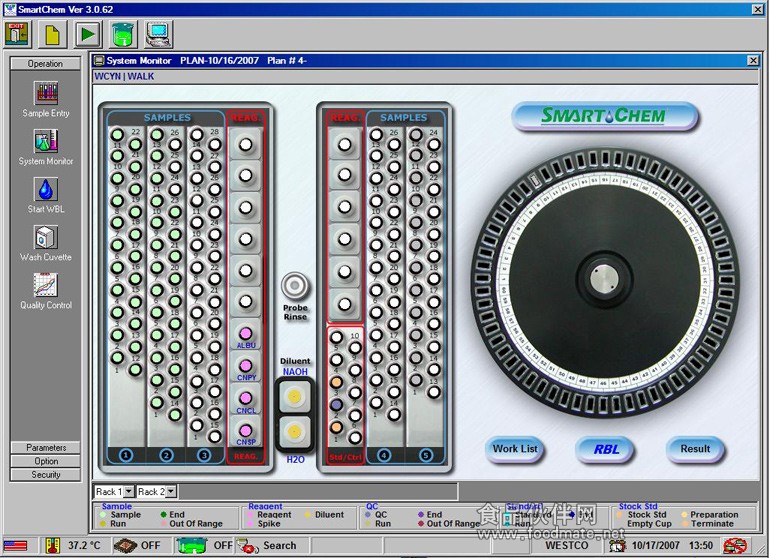Image resolution: width=770 pixels, height=558 pixels.
Task: Click the green beaker toolbar icon
Action: tap(123, 34)
